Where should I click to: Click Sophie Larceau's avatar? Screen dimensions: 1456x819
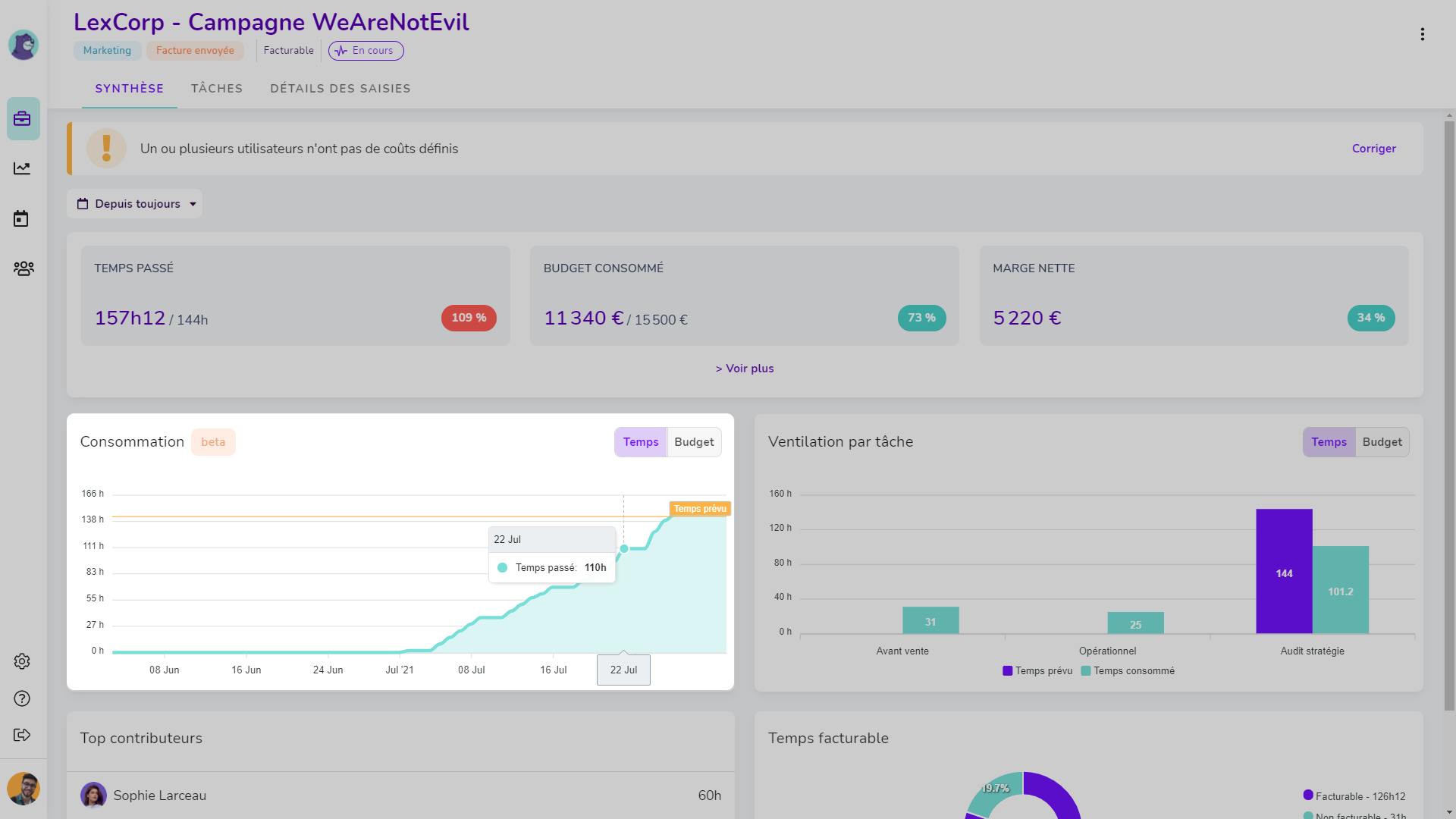pyautogui.click(x=93, y=795)
